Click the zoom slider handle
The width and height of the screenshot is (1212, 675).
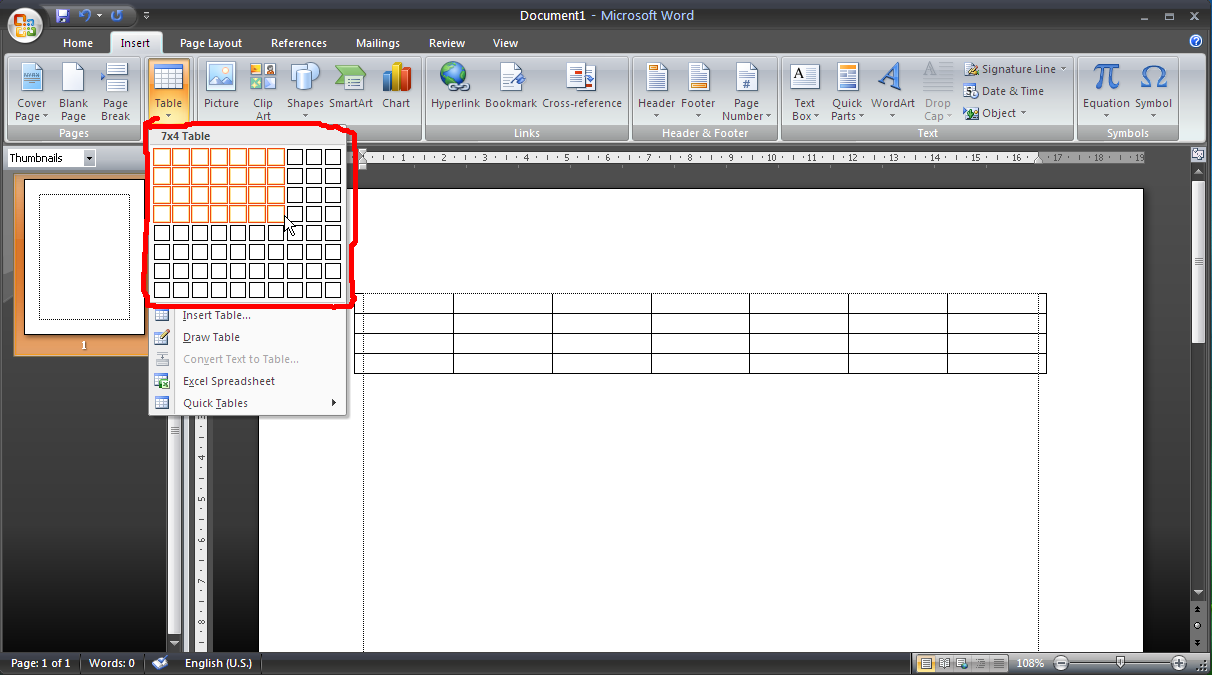point(1120,663)
